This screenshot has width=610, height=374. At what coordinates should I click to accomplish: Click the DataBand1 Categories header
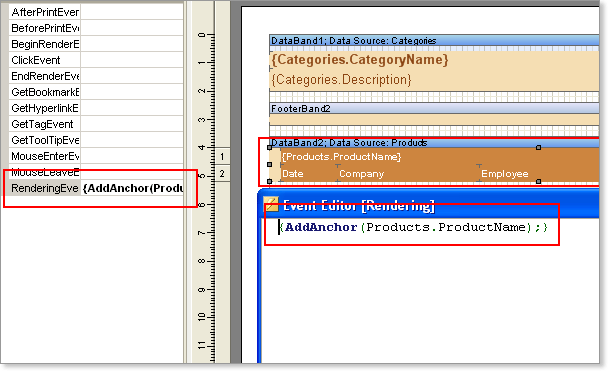pos(434,40)
